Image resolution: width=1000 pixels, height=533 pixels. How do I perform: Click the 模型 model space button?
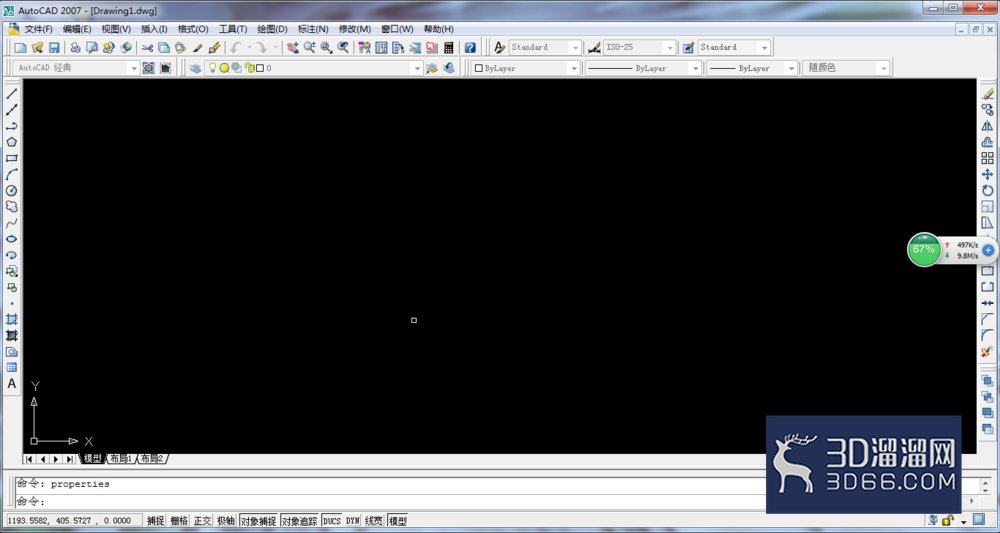pos(397,521)
